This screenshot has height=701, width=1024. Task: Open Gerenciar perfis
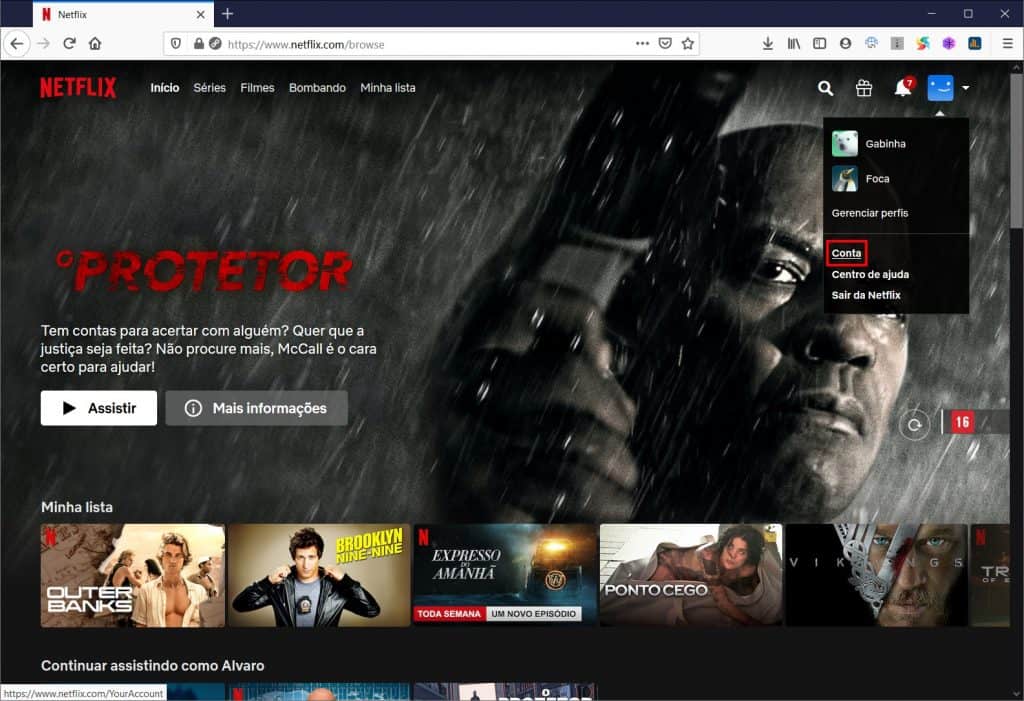(x=870, y=213)
